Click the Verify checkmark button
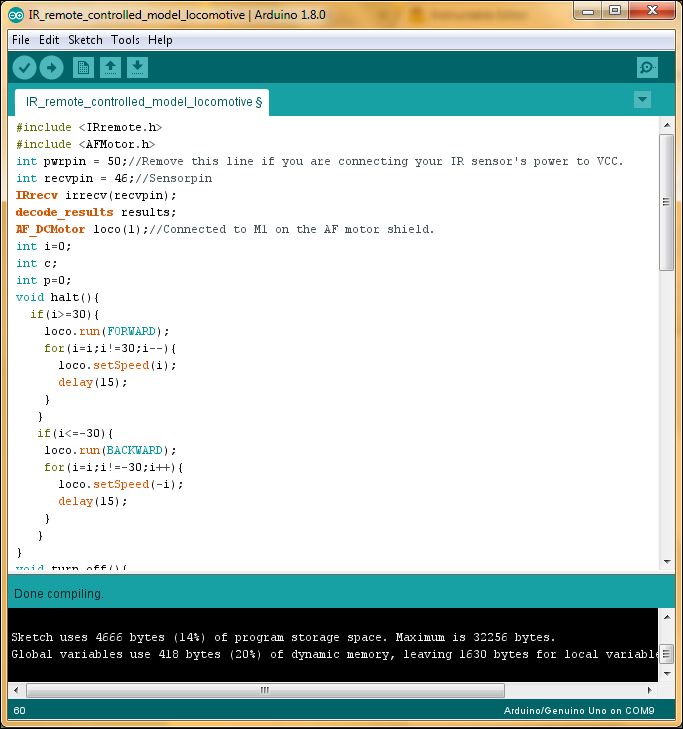Image resolution: width=683 pixels, height=729 pixels. [24, 68]
